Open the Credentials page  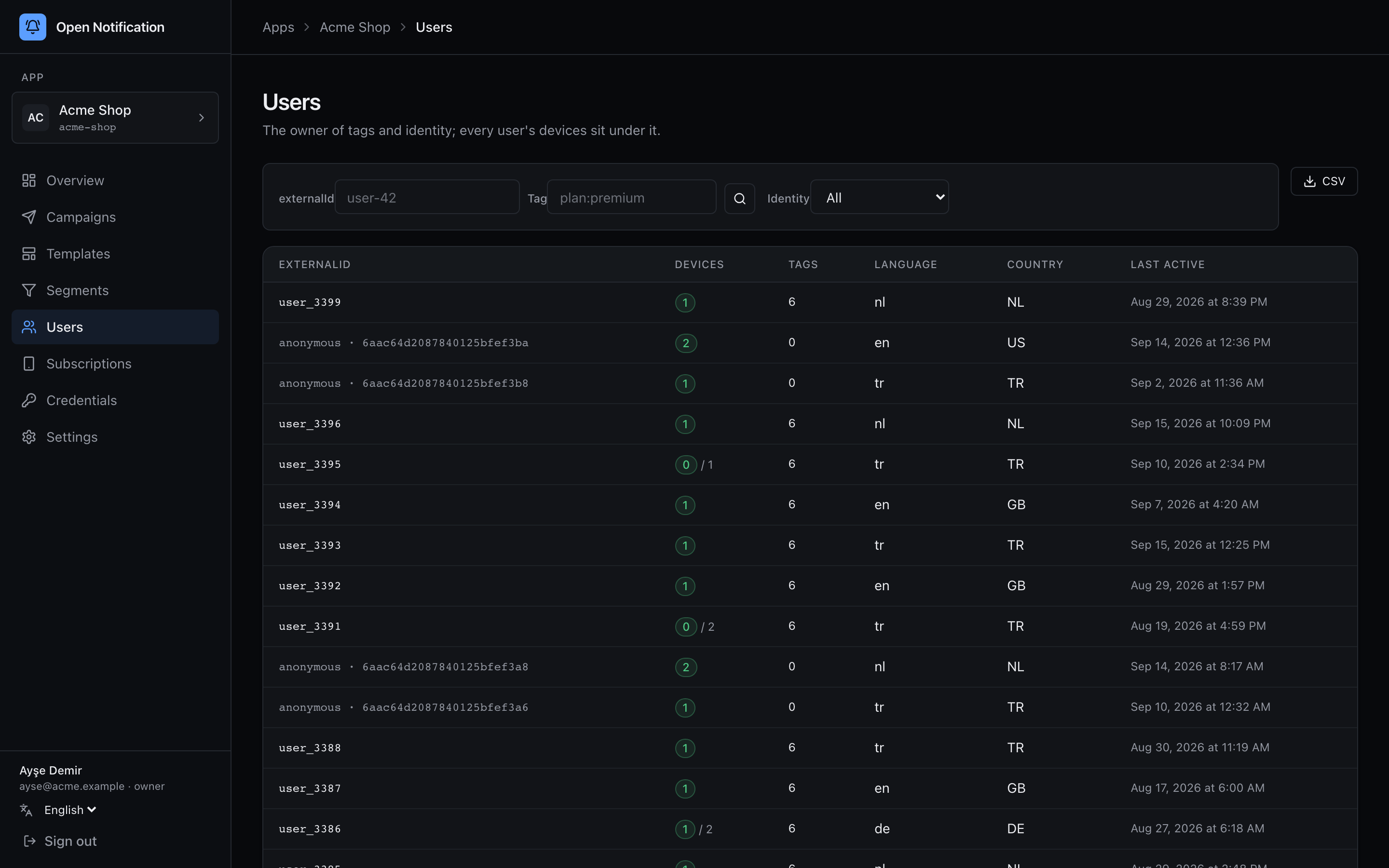(x=115, y=401)
